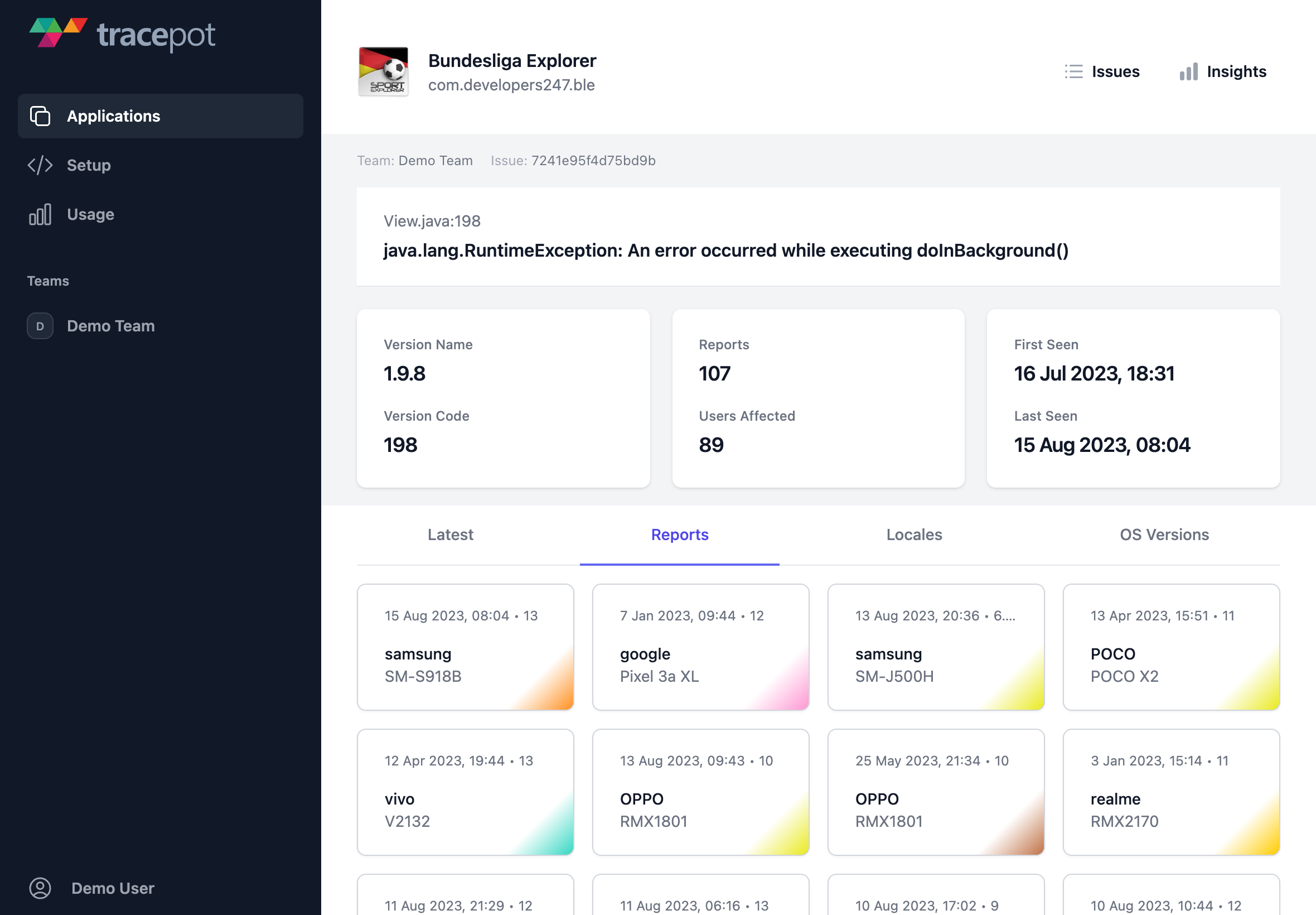Open the Insights panel
1316x915 pixels.
tap(1222, 71)
